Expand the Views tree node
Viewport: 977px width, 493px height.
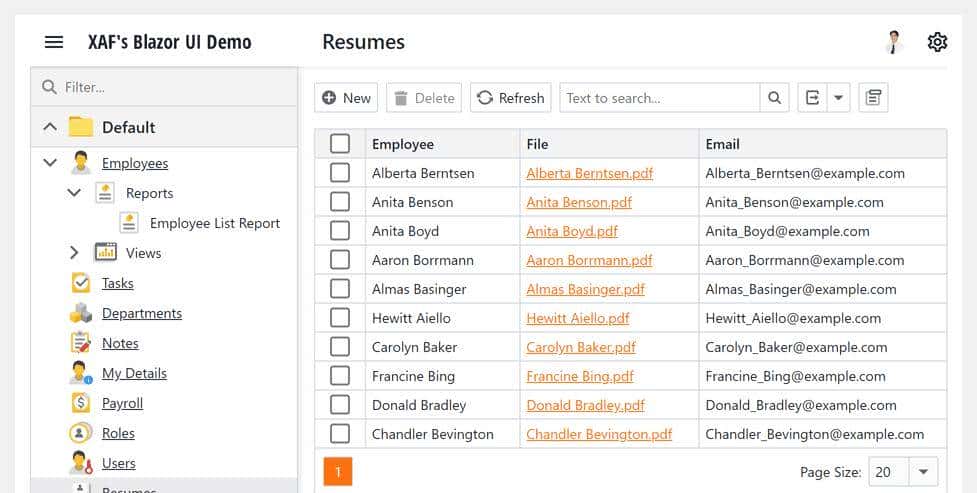tap(74, 253)
